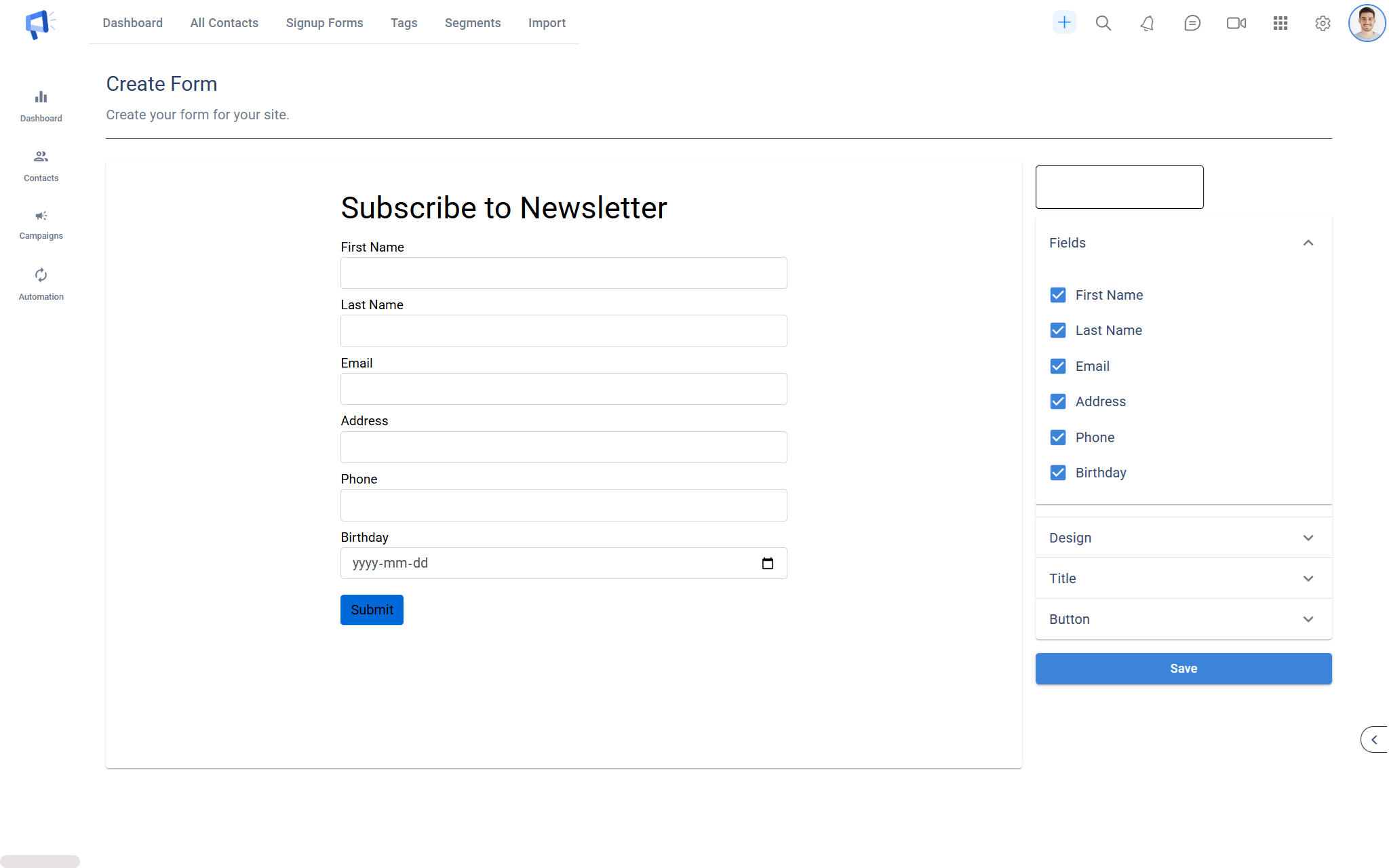
Task: Expand the Button settings section
Action: (1183, 619)
